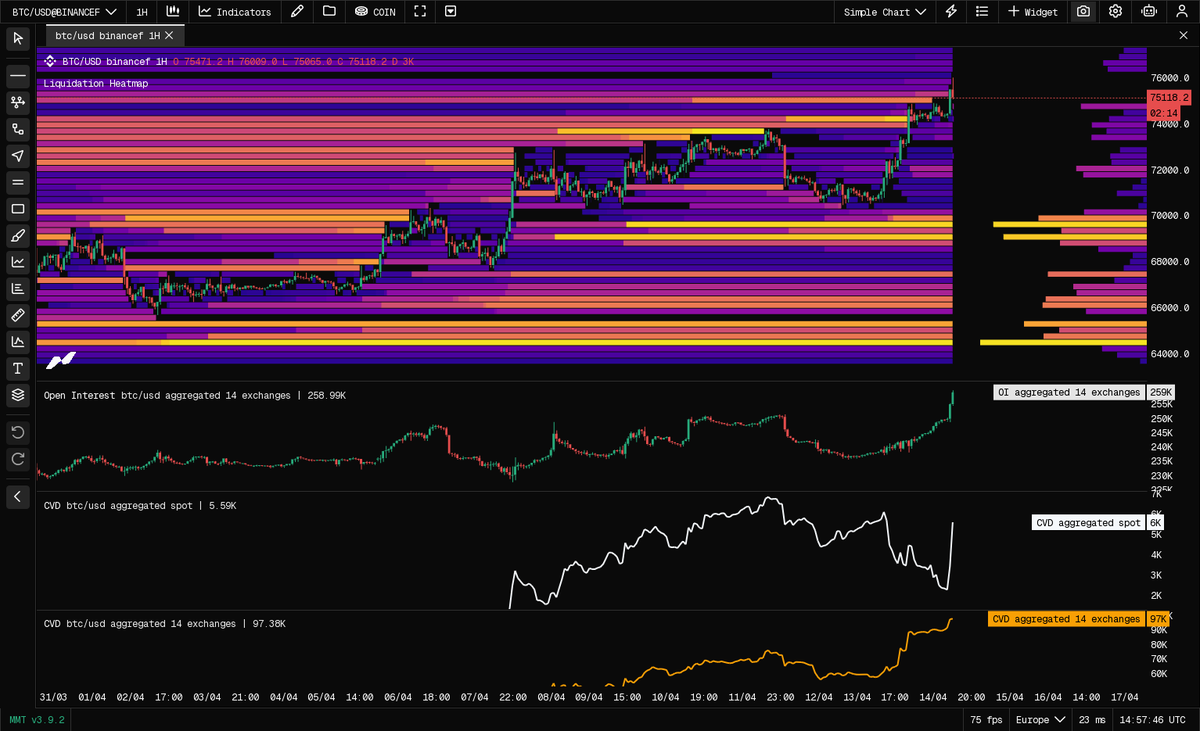Click the orange CVD aggregated 14 exchanges tag
This screenshot has width=1200, height=731.
click(x=1066, y=619)
